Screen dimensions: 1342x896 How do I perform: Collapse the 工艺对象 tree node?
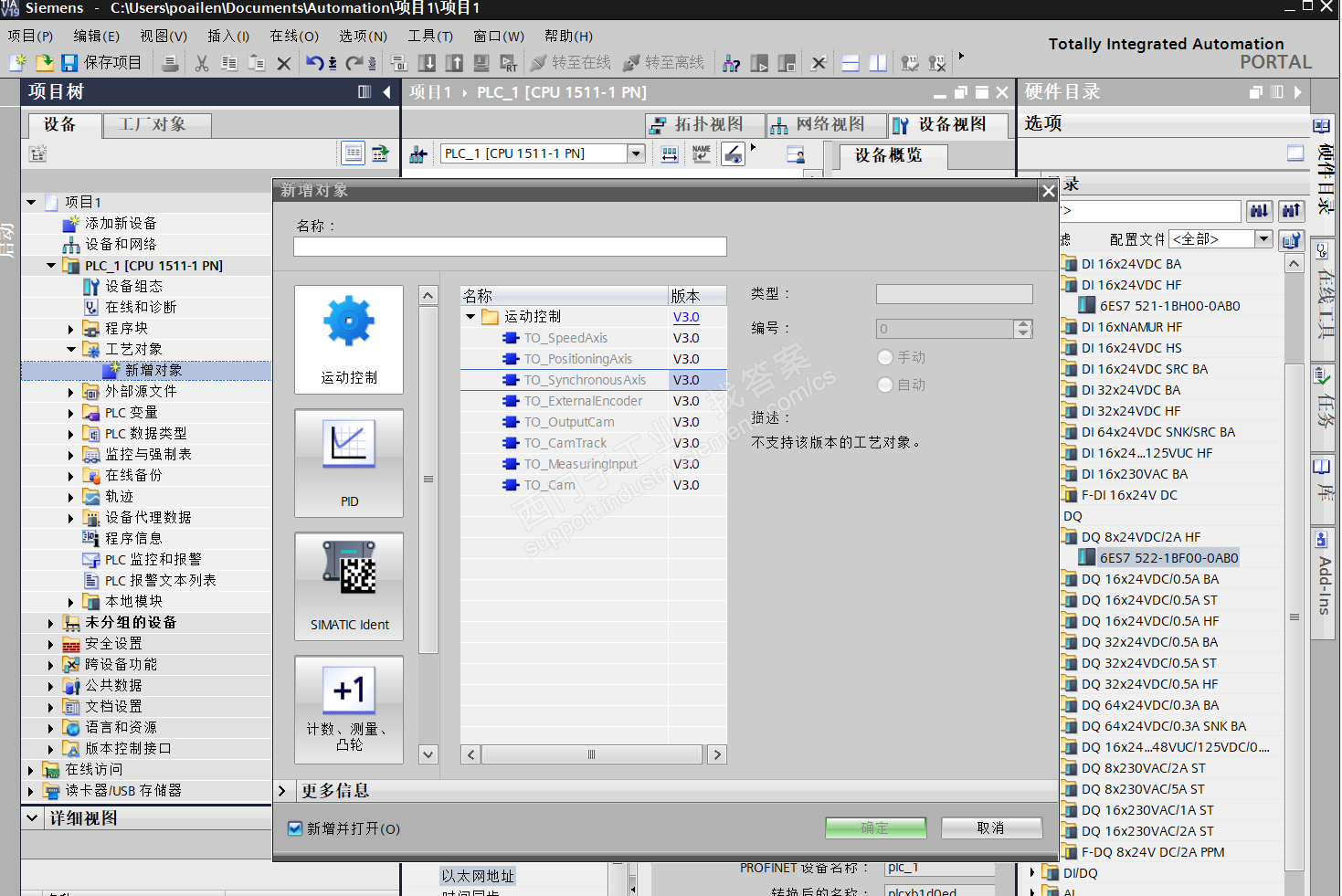pyautogui.click(x=71, y=350)
